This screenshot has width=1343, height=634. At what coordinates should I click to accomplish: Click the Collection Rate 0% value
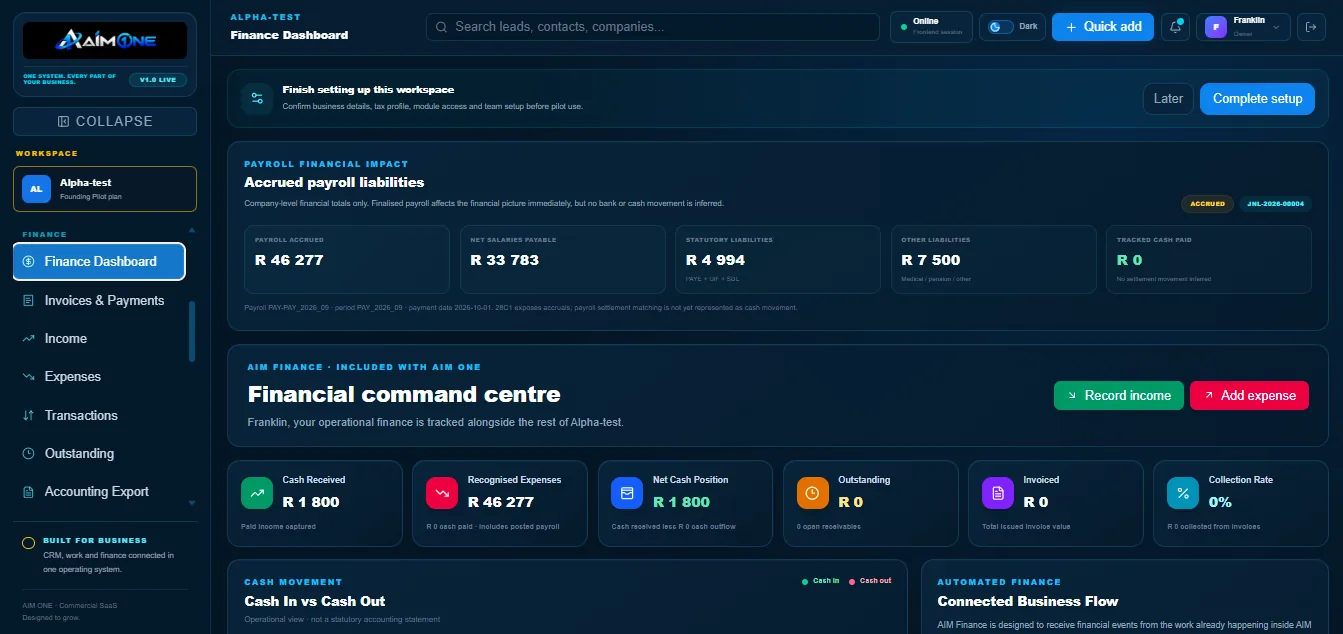(1220, 502)
